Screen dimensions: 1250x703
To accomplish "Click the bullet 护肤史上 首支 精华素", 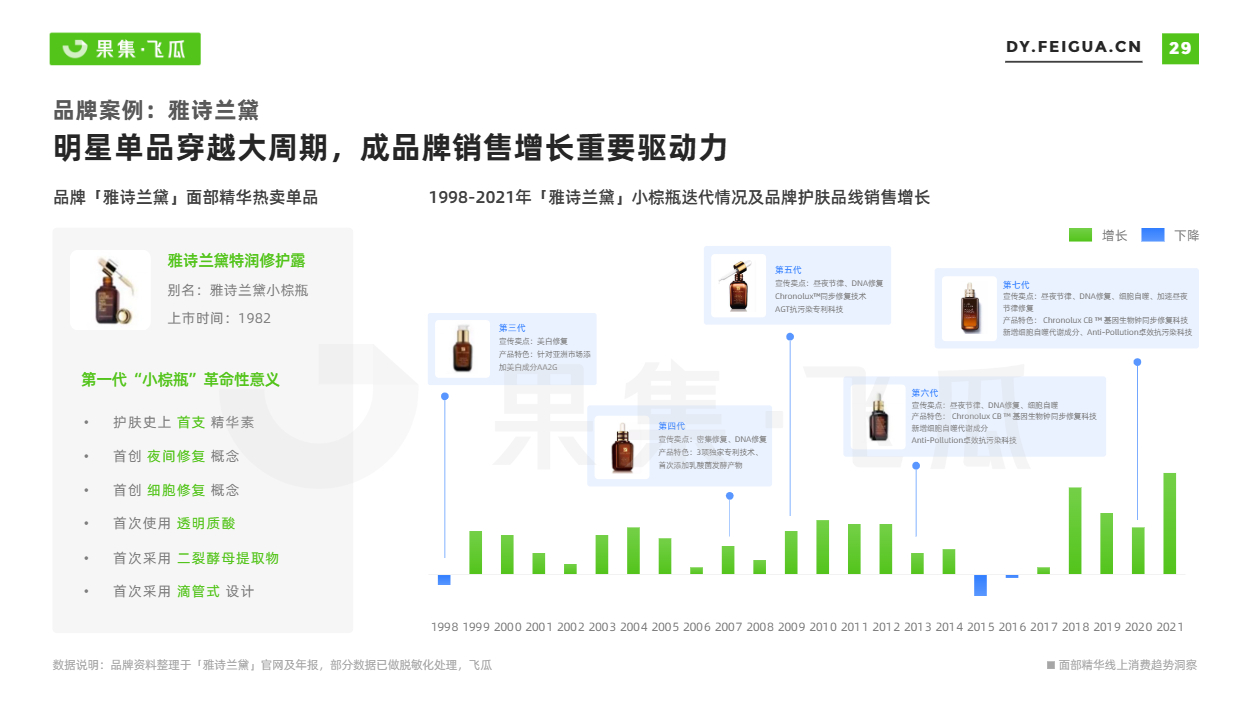I will [183, 423].
